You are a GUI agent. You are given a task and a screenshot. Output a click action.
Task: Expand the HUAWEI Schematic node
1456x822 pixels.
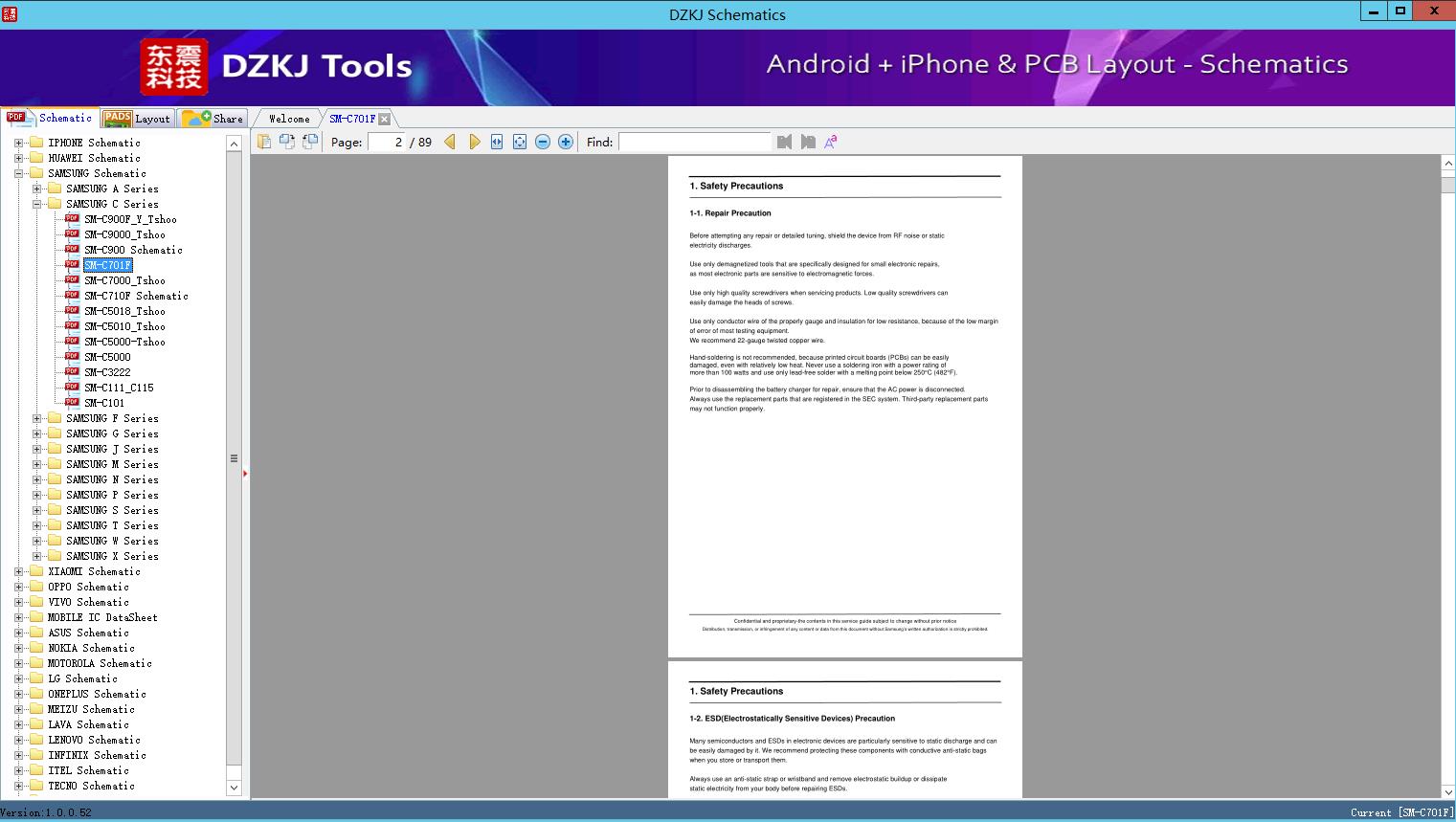18,158
